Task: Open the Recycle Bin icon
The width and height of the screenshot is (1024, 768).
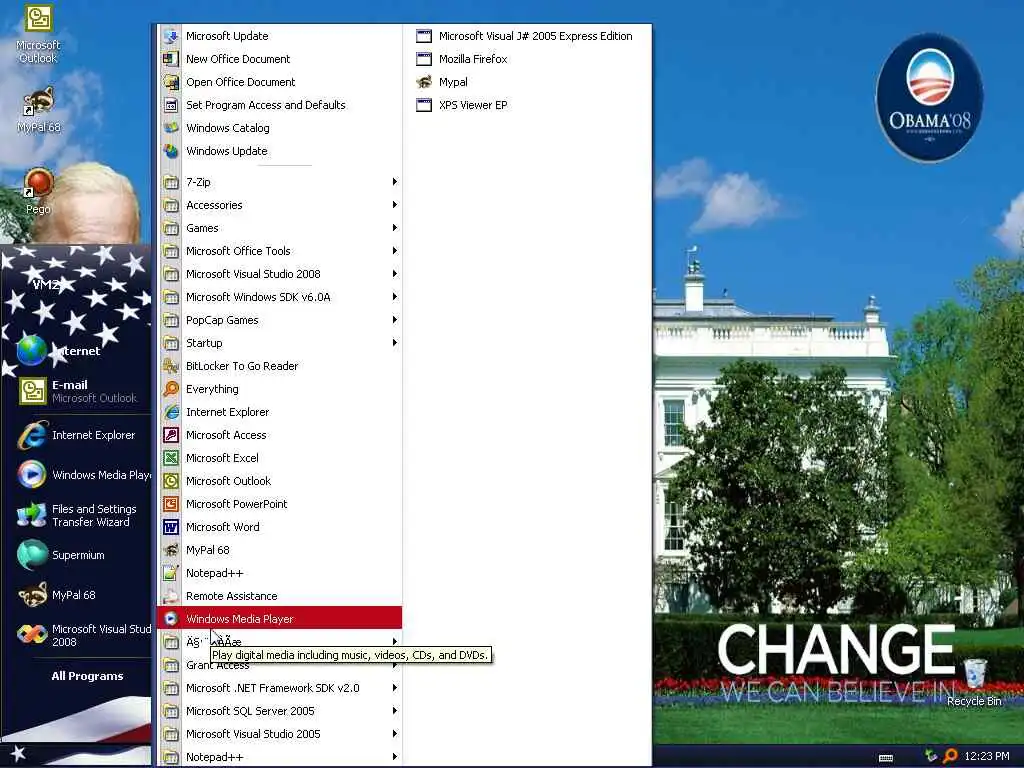Action: [x=974, y=682]
